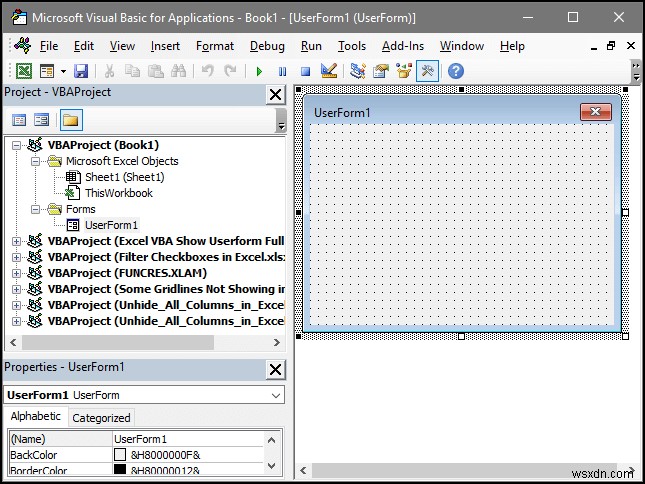Viewport: 645px width, 484px height.
Task: Collapse the Forms folder
Action: [x=35, y=209]
